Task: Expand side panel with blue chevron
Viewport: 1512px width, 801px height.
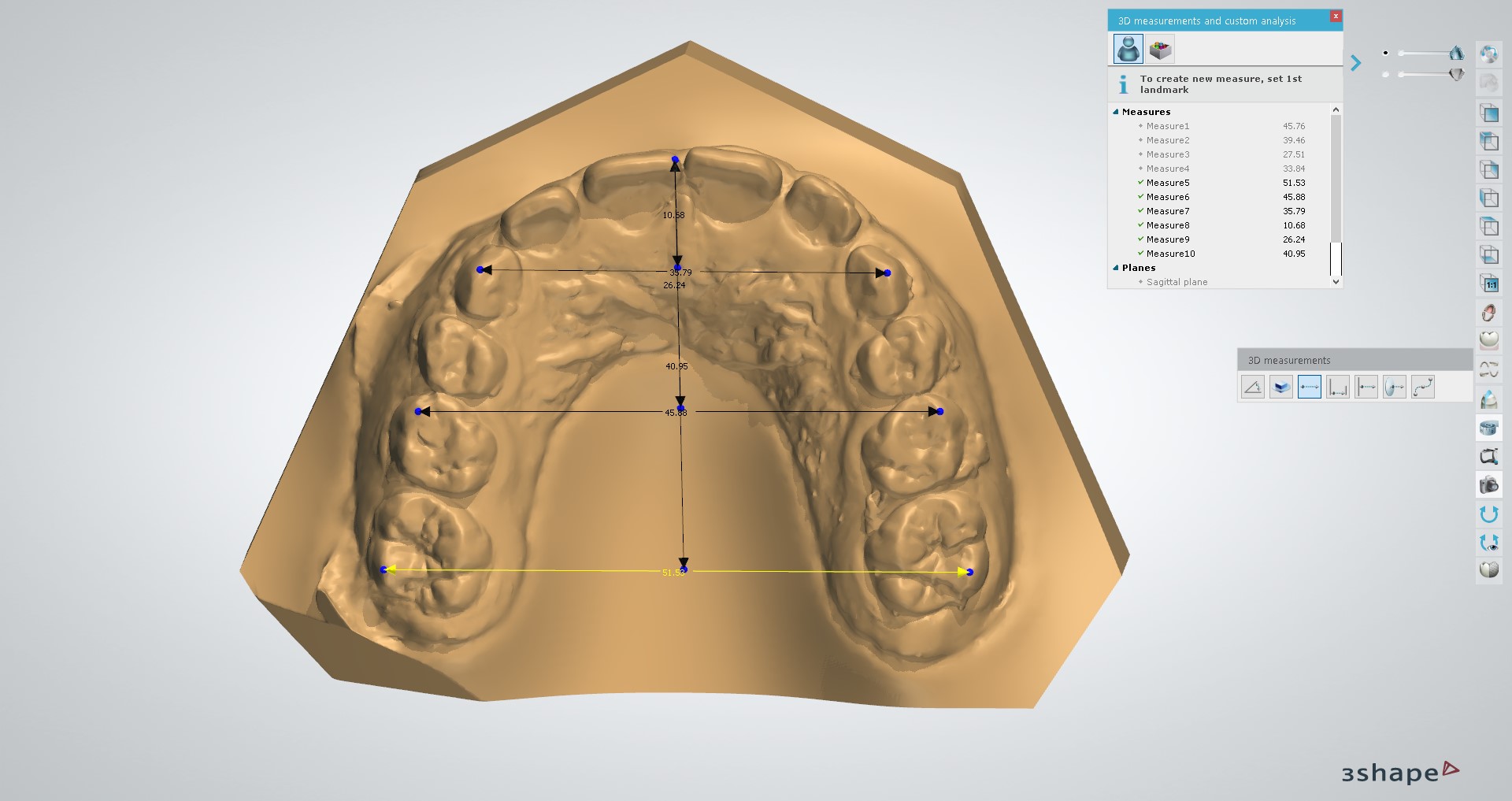Action: (x=1355, y=63)
